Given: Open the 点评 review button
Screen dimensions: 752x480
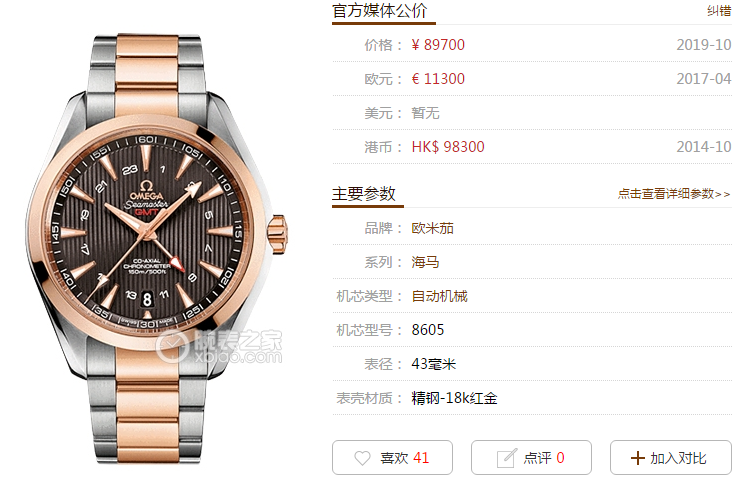Looking at the screenshot, I should (531, 457).
